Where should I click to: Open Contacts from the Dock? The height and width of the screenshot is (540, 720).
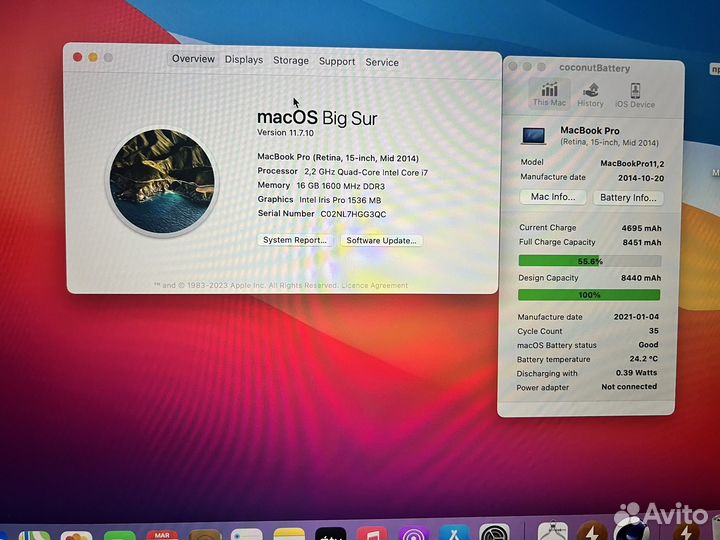205,534
